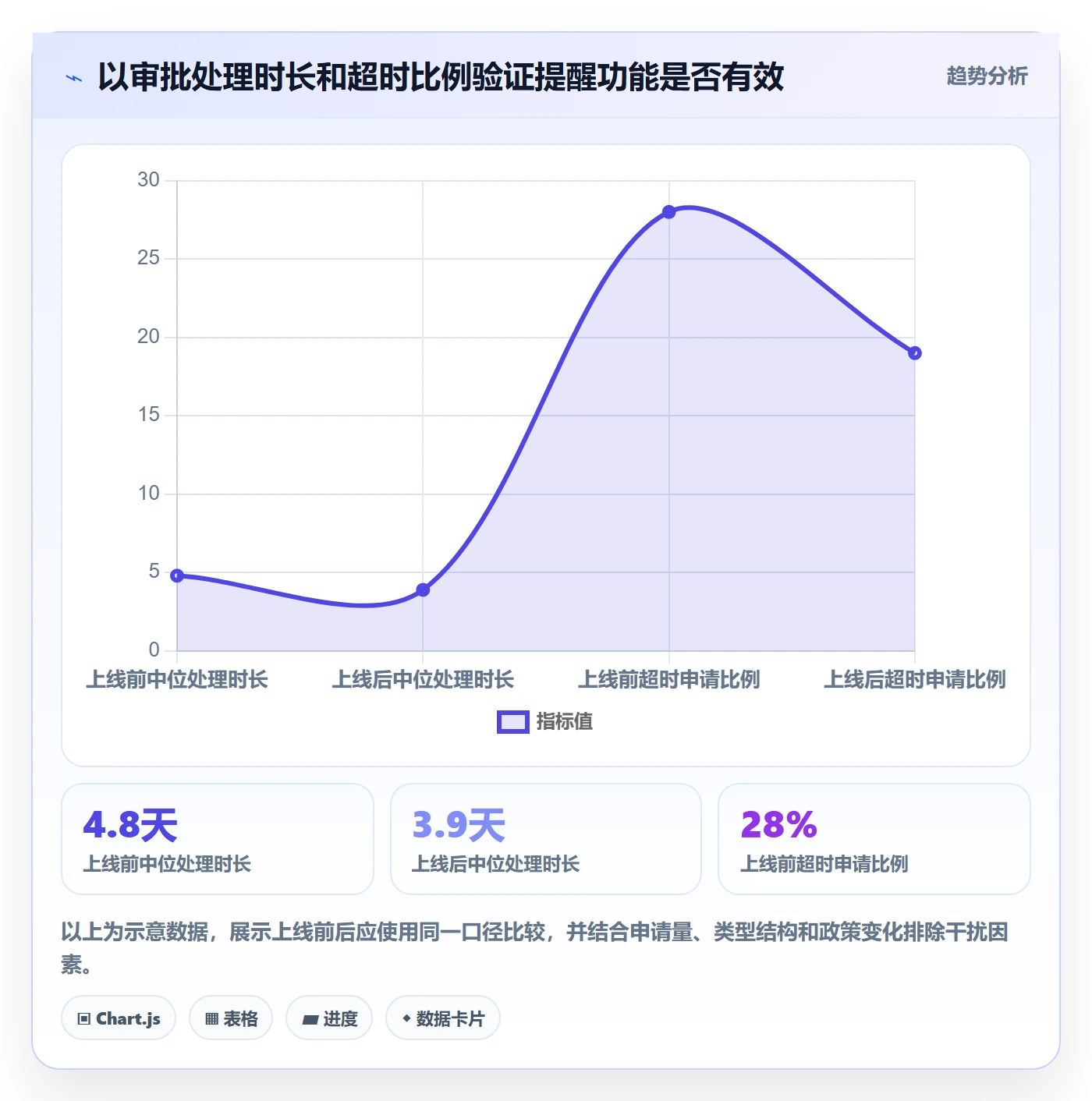The height and width of the screenshot is (1101, 1092).
Task: Click the 上线后超时申请比例 x-axis label
Action: pyautogui.click(x=915, y=679)
